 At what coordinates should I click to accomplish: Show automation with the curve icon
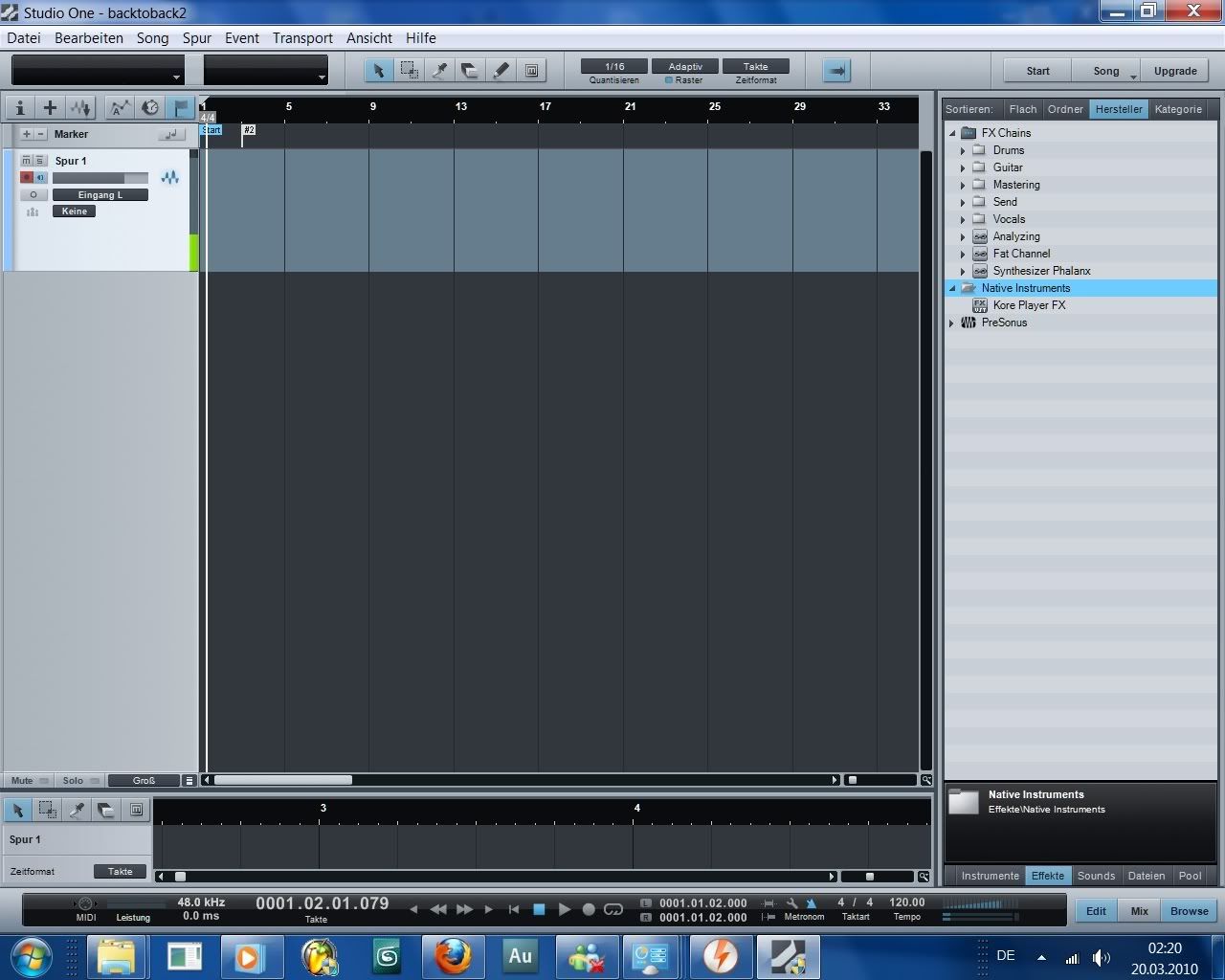tap(120, 108)
